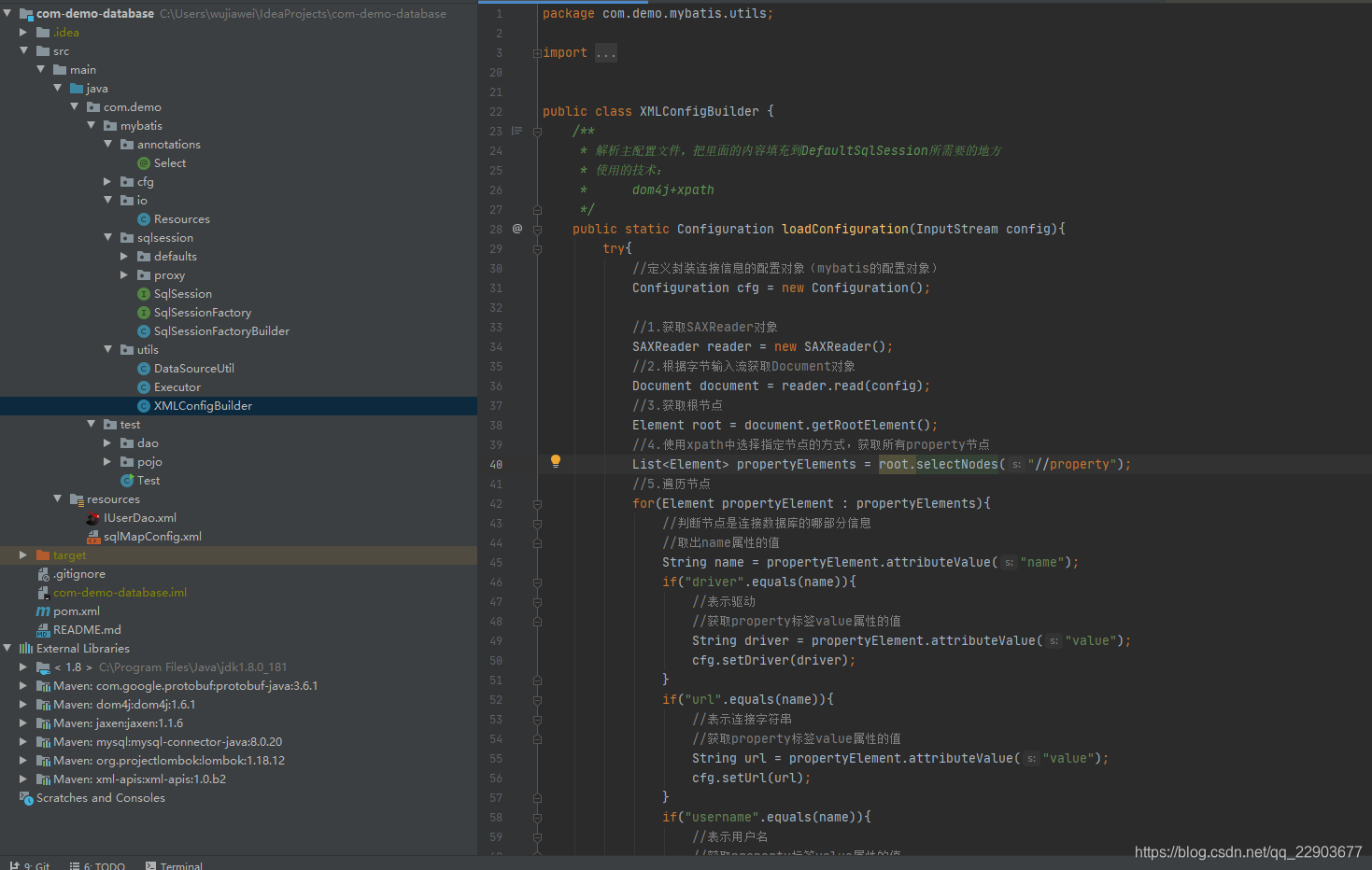Viewport: 1372px width, 870px height.
Task: Expand Maven mysql-connector-java library
Action: pos(23,742)
